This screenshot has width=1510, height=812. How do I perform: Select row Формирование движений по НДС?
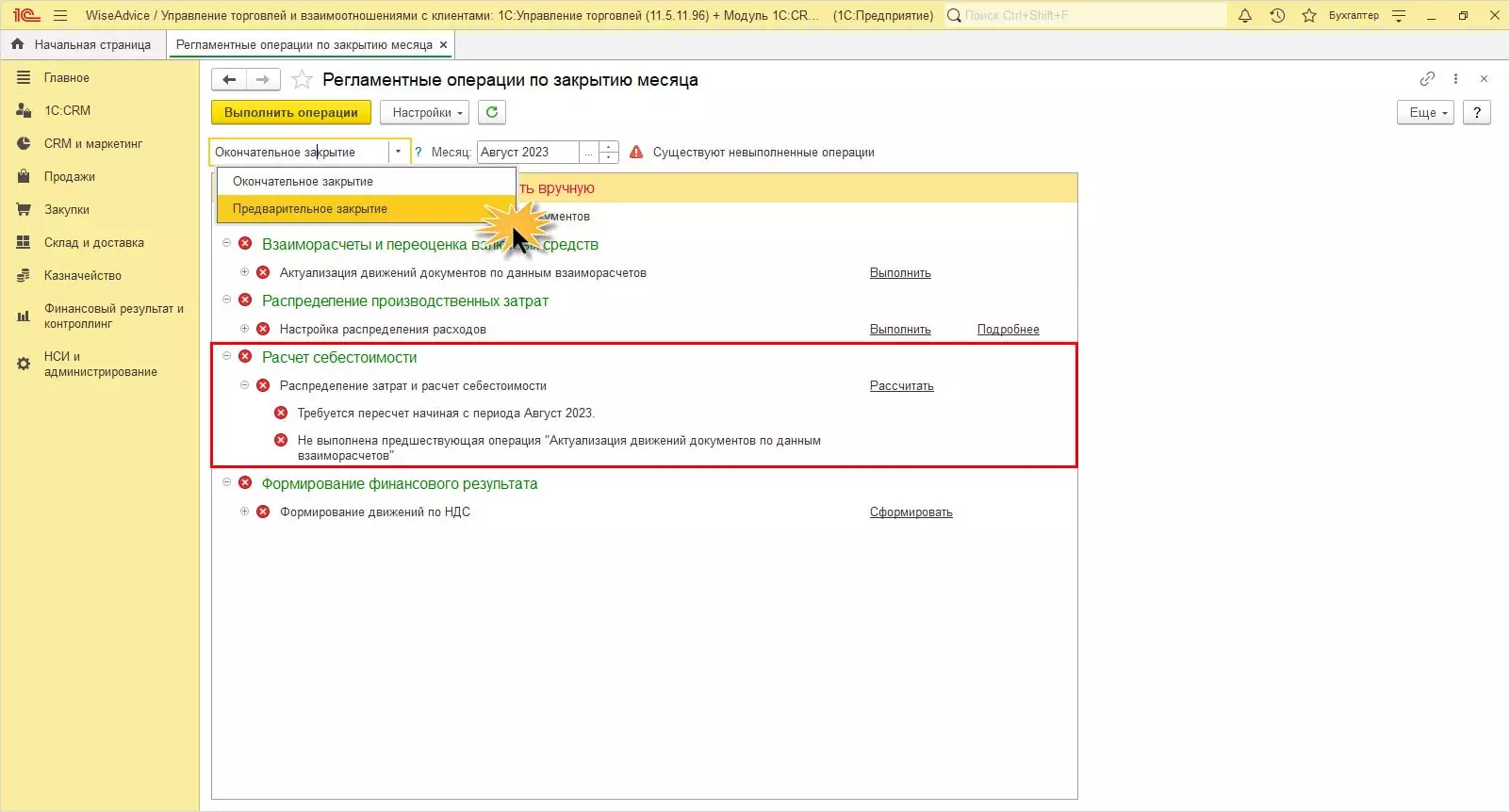(375, 512)
